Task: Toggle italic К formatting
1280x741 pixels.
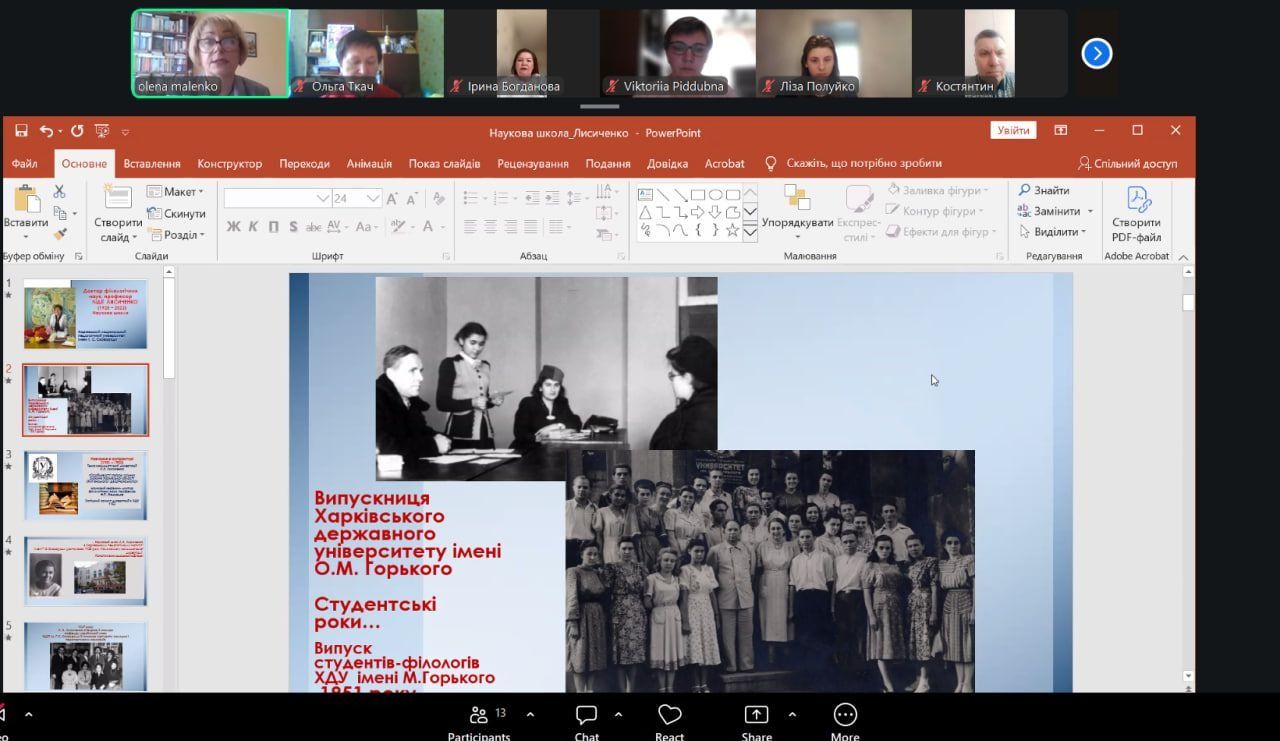Action: [254, 227]
